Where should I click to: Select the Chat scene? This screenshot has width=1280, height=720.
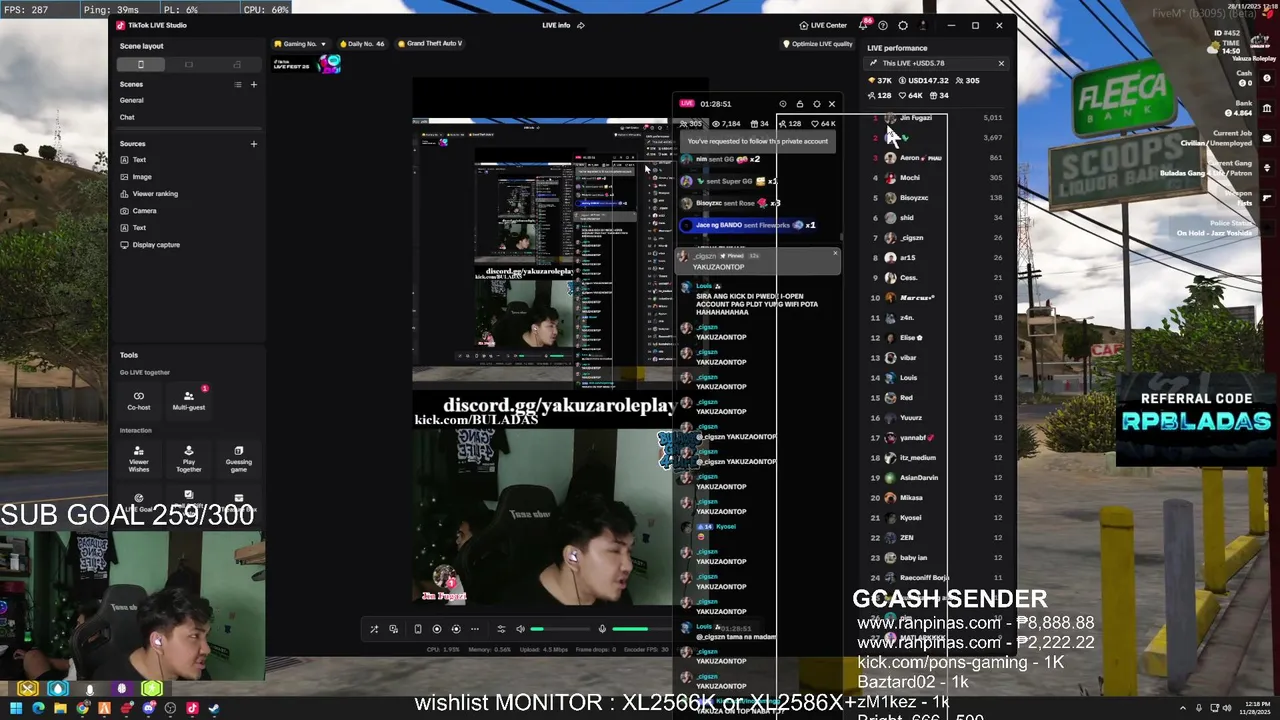[x=127, y=117]
